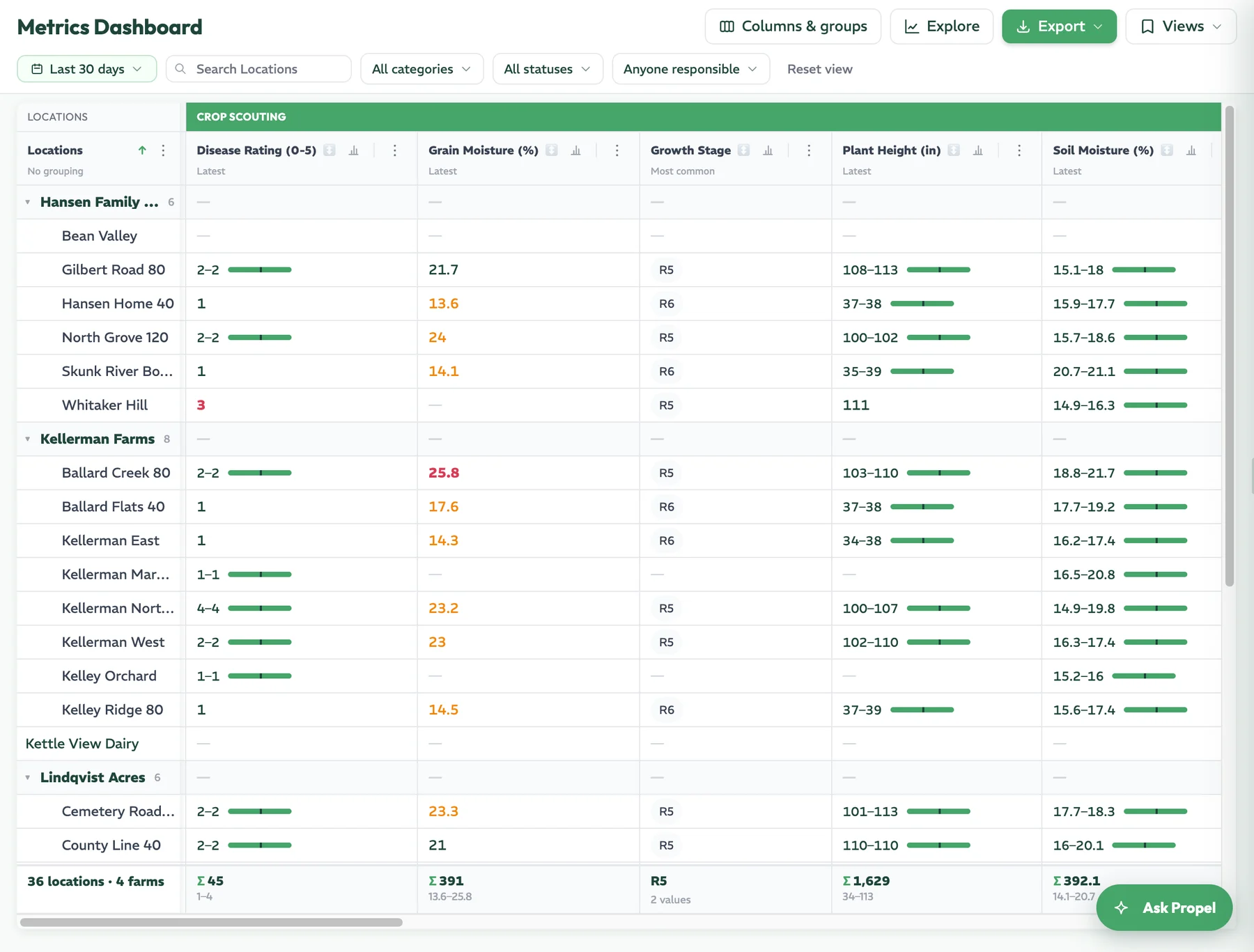Focus the Search Locations field

coord(258,69)
